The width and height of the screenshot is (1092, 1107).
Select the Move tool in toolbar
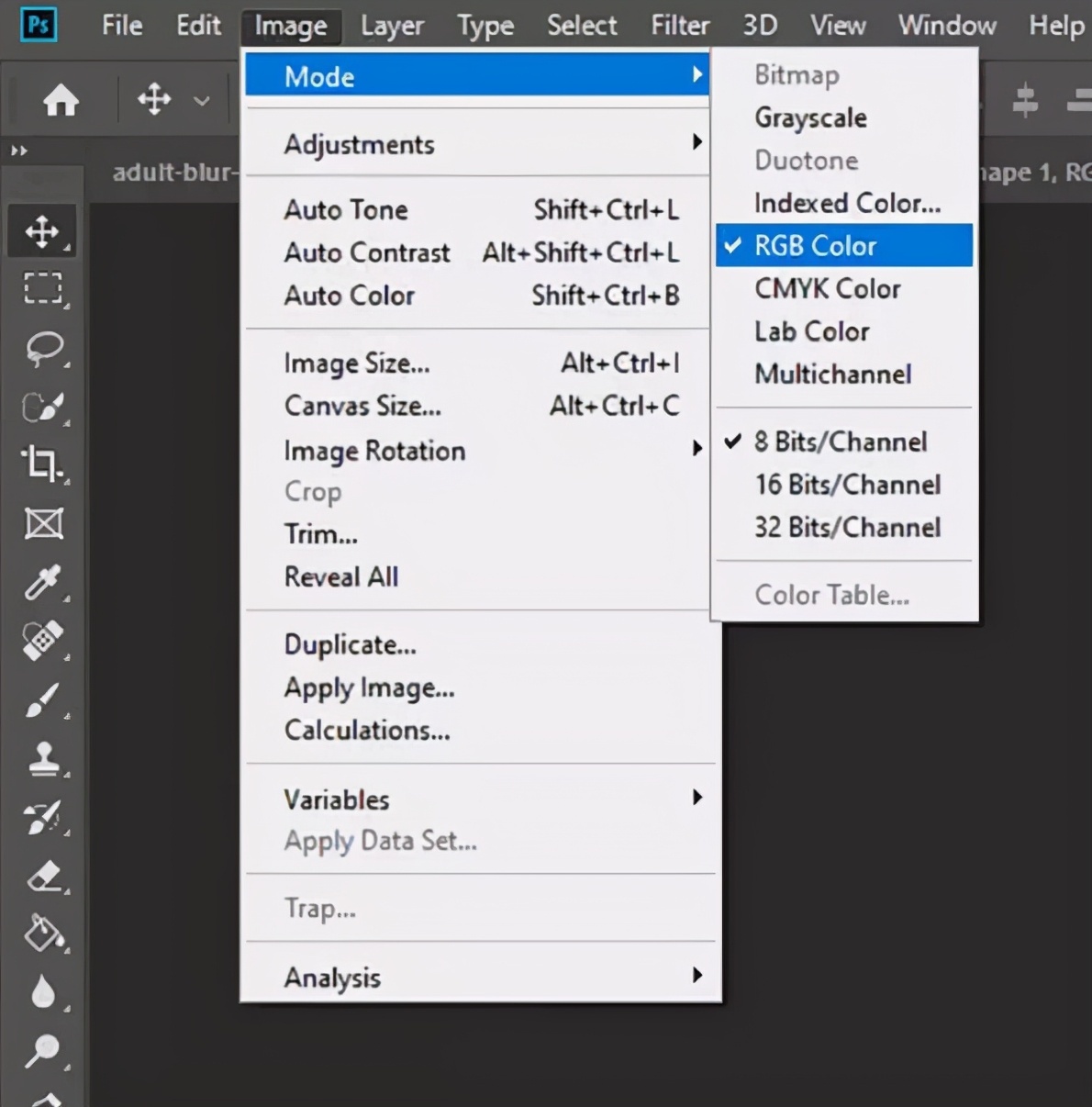tap(42, 231)
